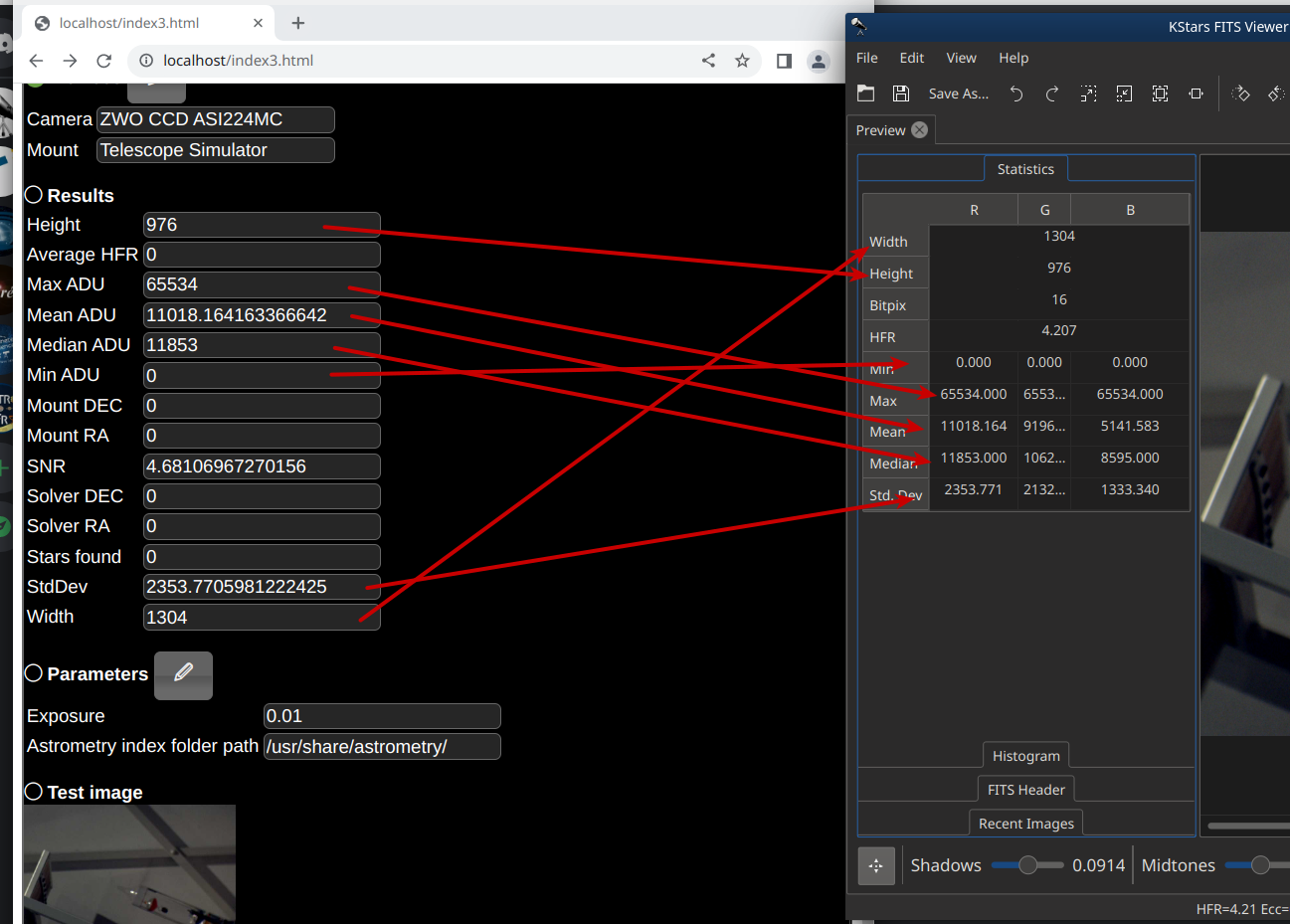This screenshot has height=924, width=1290.
Task: Go back in the browser
Action: [x=36, y=61]
